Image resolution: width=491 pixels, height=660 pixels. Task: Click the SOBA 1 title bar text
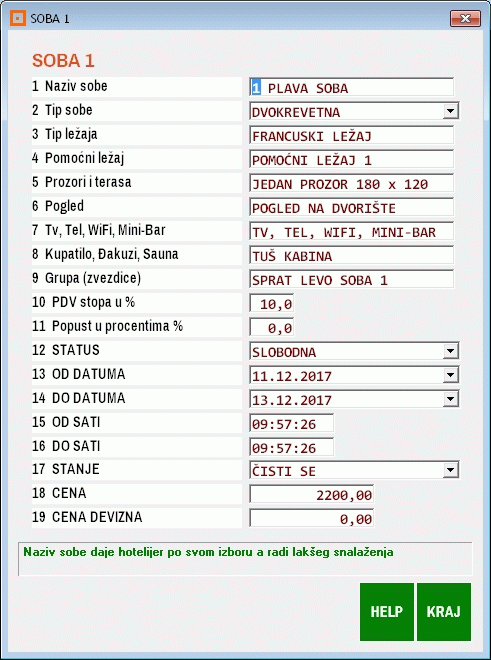(50, 19)
